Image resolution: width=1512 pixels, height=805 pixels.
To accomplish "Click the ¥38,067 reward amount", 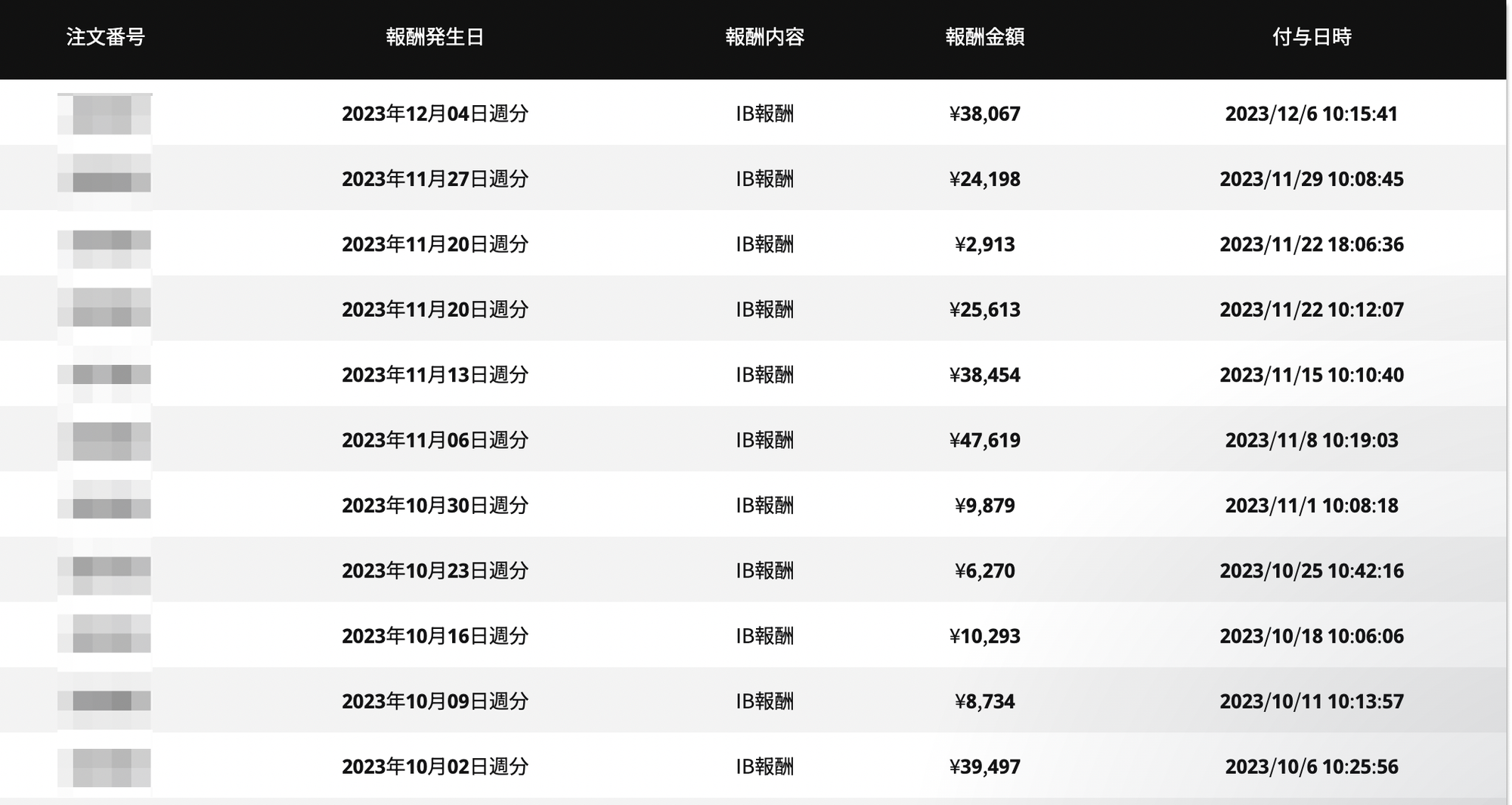I will click(x=984, y=113).
